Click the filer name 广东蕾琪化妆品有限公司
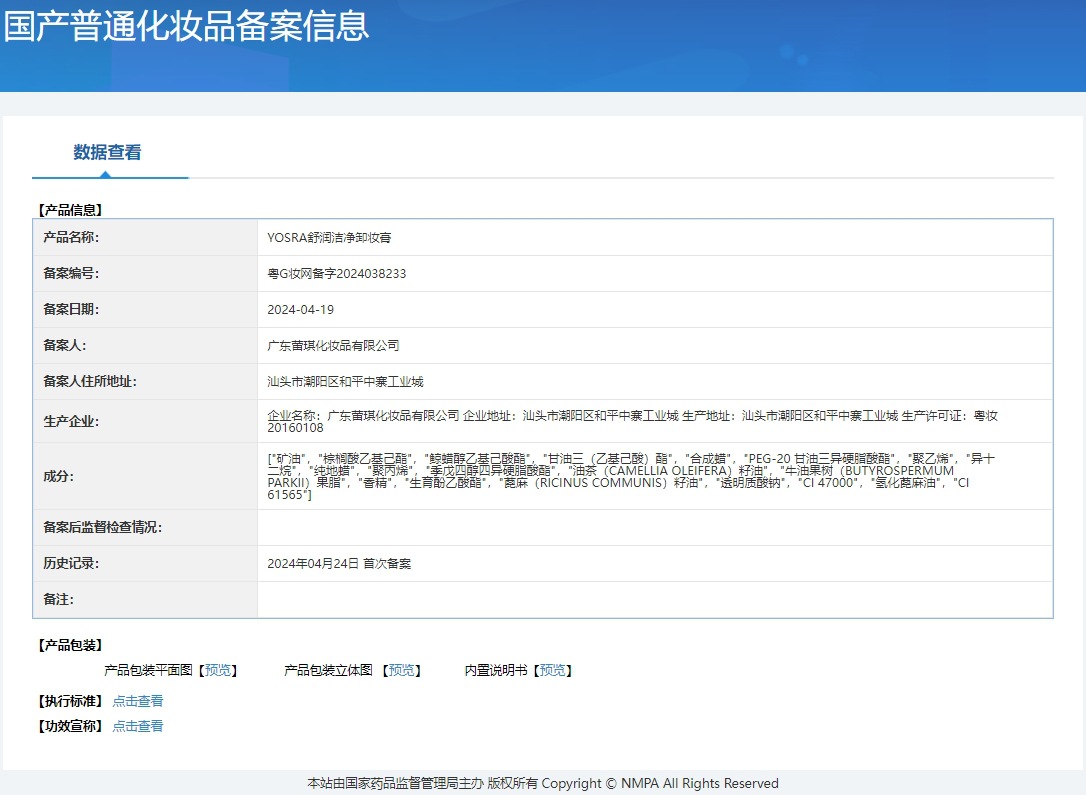 [333, 346]
